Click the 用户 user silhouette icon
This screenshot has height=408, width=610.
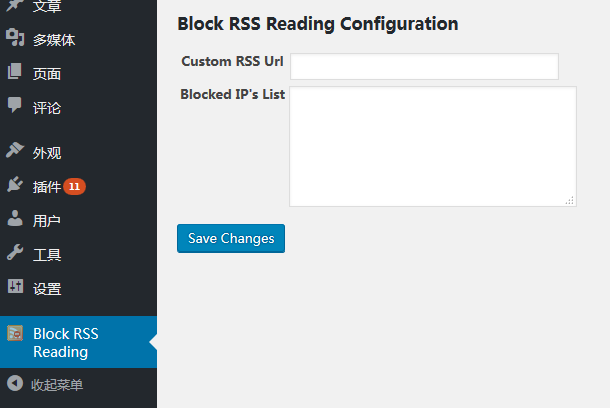[x=15, y=220]
